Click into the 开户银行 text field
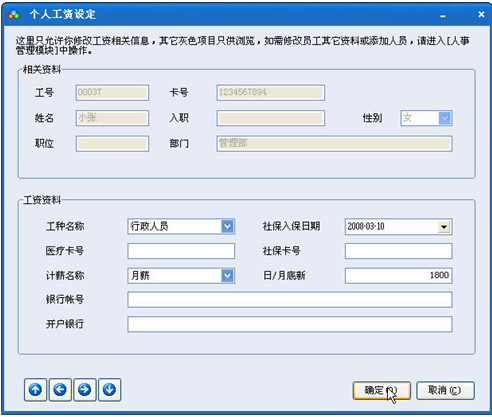492x417 pixels. [290, 324]
